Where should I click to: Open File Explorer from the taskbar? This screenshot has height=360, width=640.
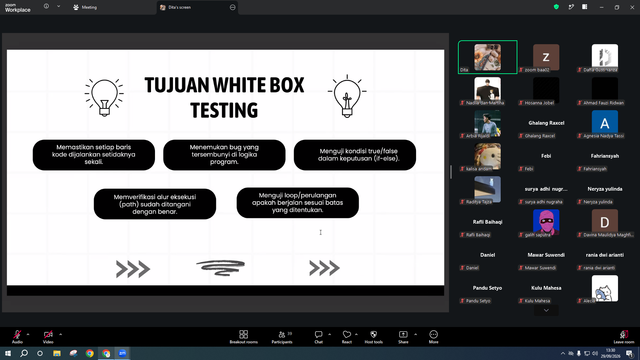tap(57, 353)
